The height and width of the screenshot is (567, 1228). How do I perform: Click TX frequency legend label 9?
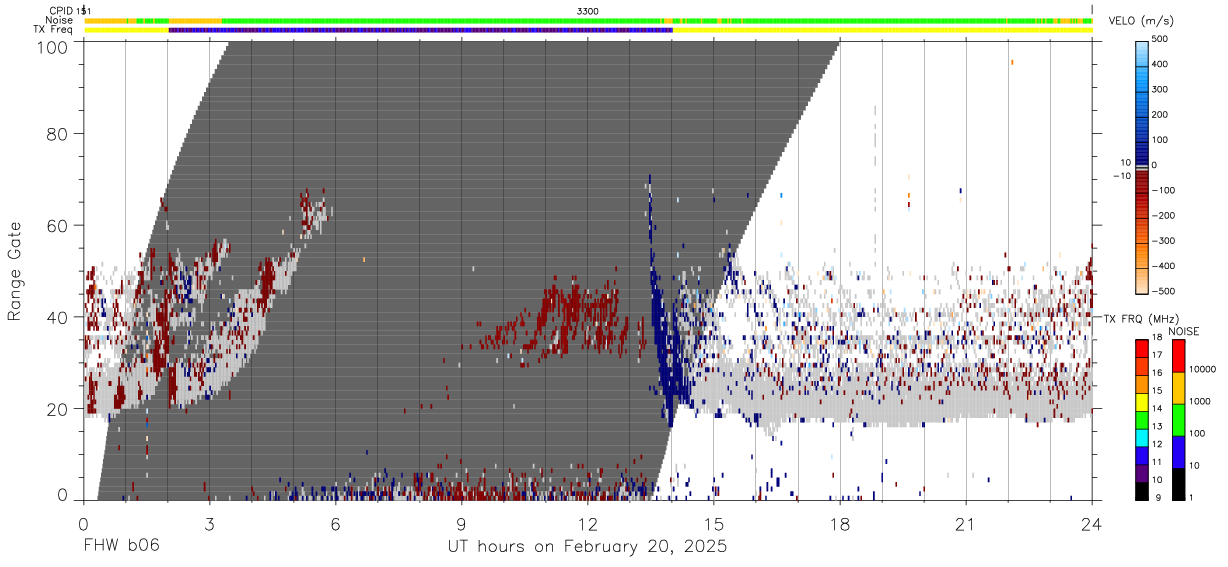1159,497
